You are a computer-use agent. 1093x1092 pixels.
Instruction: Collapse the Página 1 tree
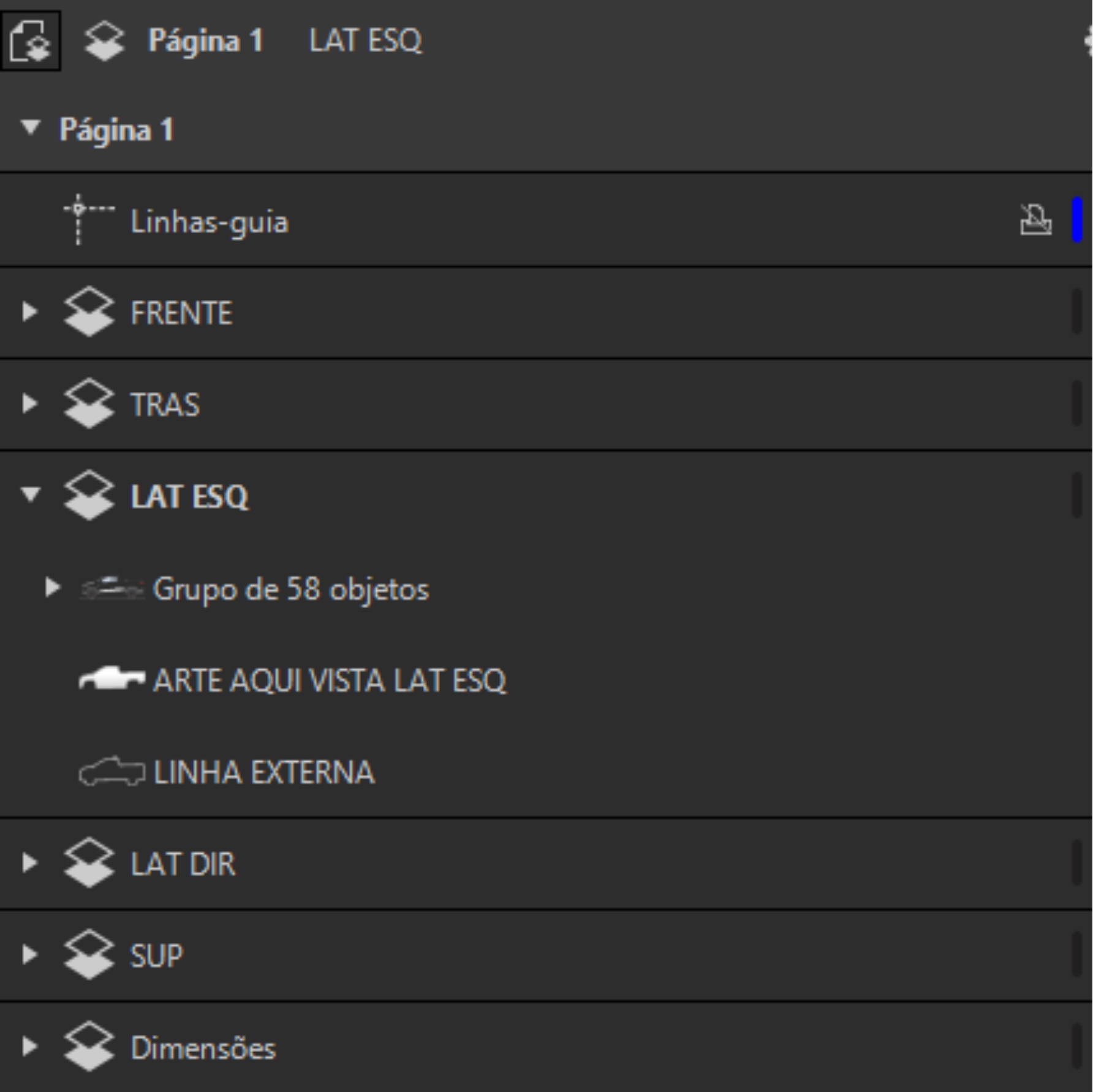coord(30,128)
